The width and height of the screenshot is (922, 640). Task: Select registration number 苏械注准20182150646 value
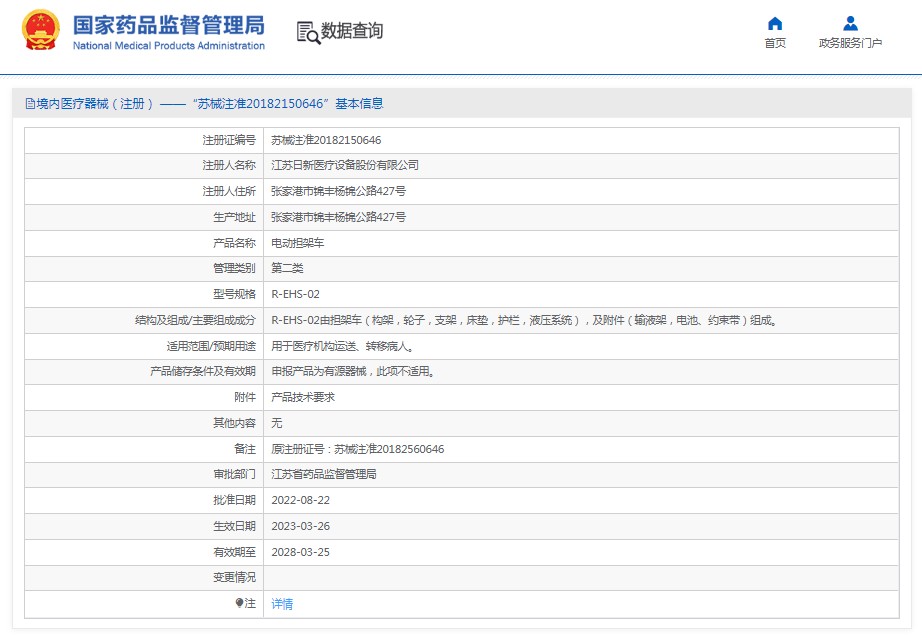(326, 140)
